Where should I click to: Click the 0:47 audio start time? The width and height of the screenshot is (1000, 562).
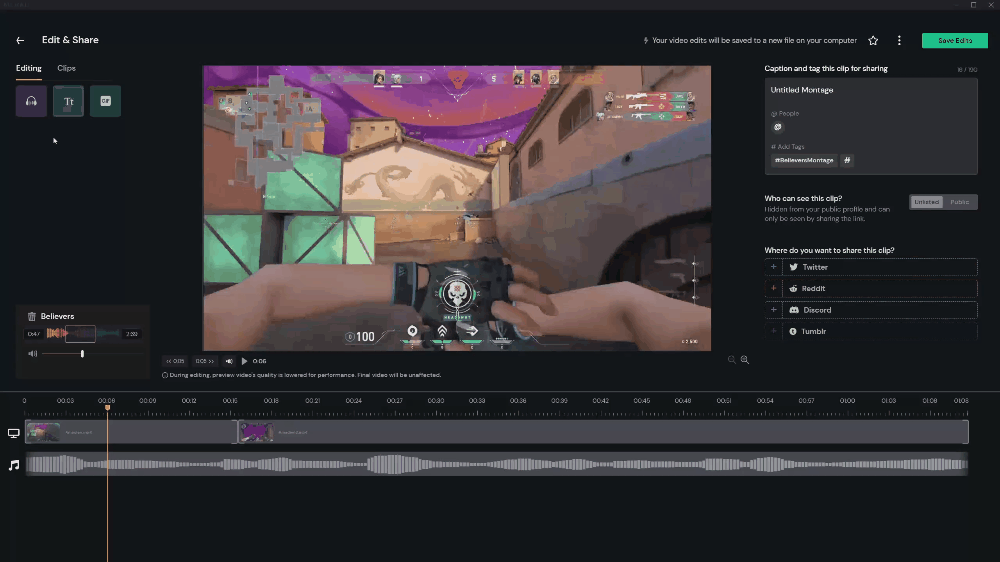(34, 334)
